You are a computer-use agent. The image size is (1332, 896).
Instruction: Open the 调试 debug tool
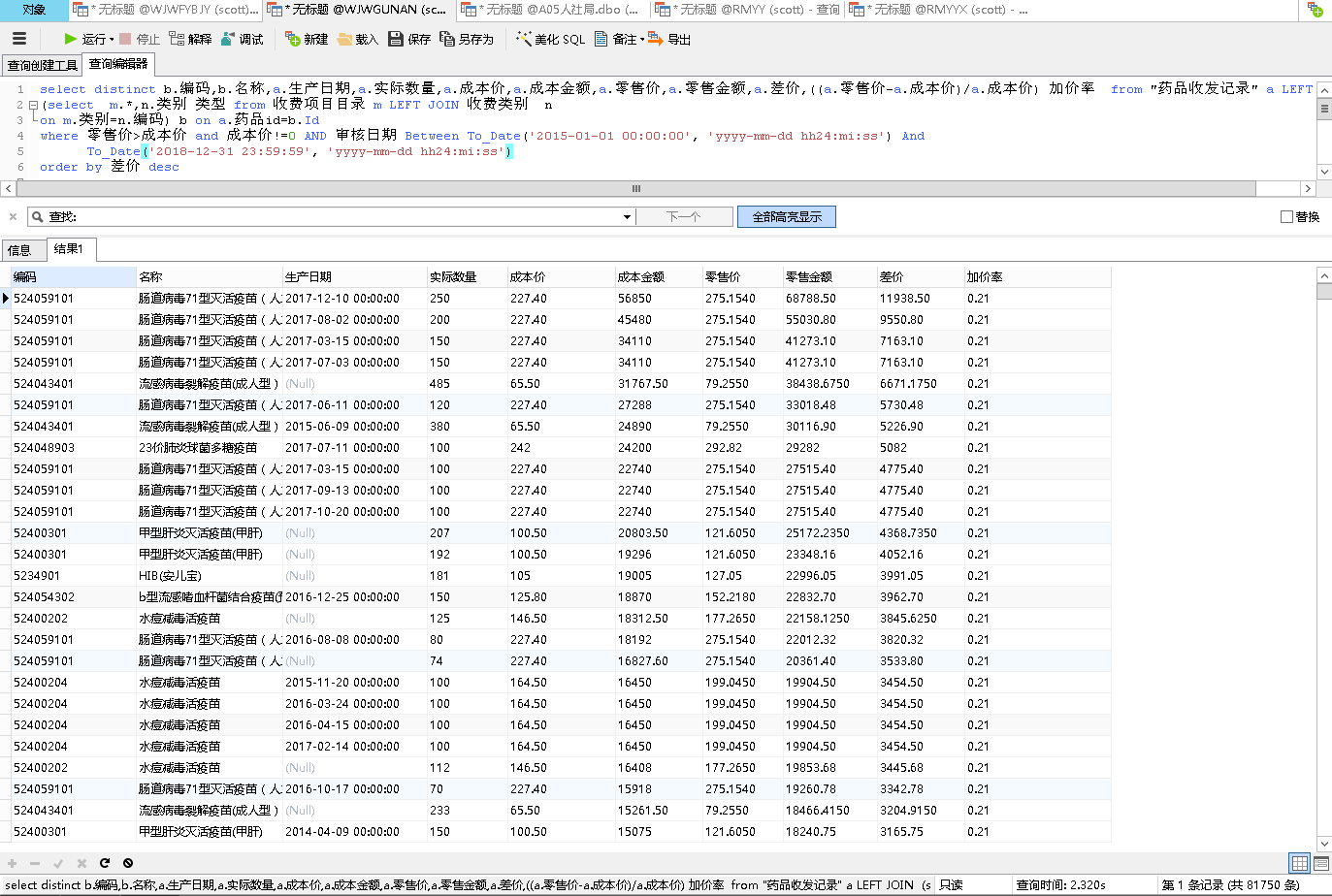click(242, 39)
